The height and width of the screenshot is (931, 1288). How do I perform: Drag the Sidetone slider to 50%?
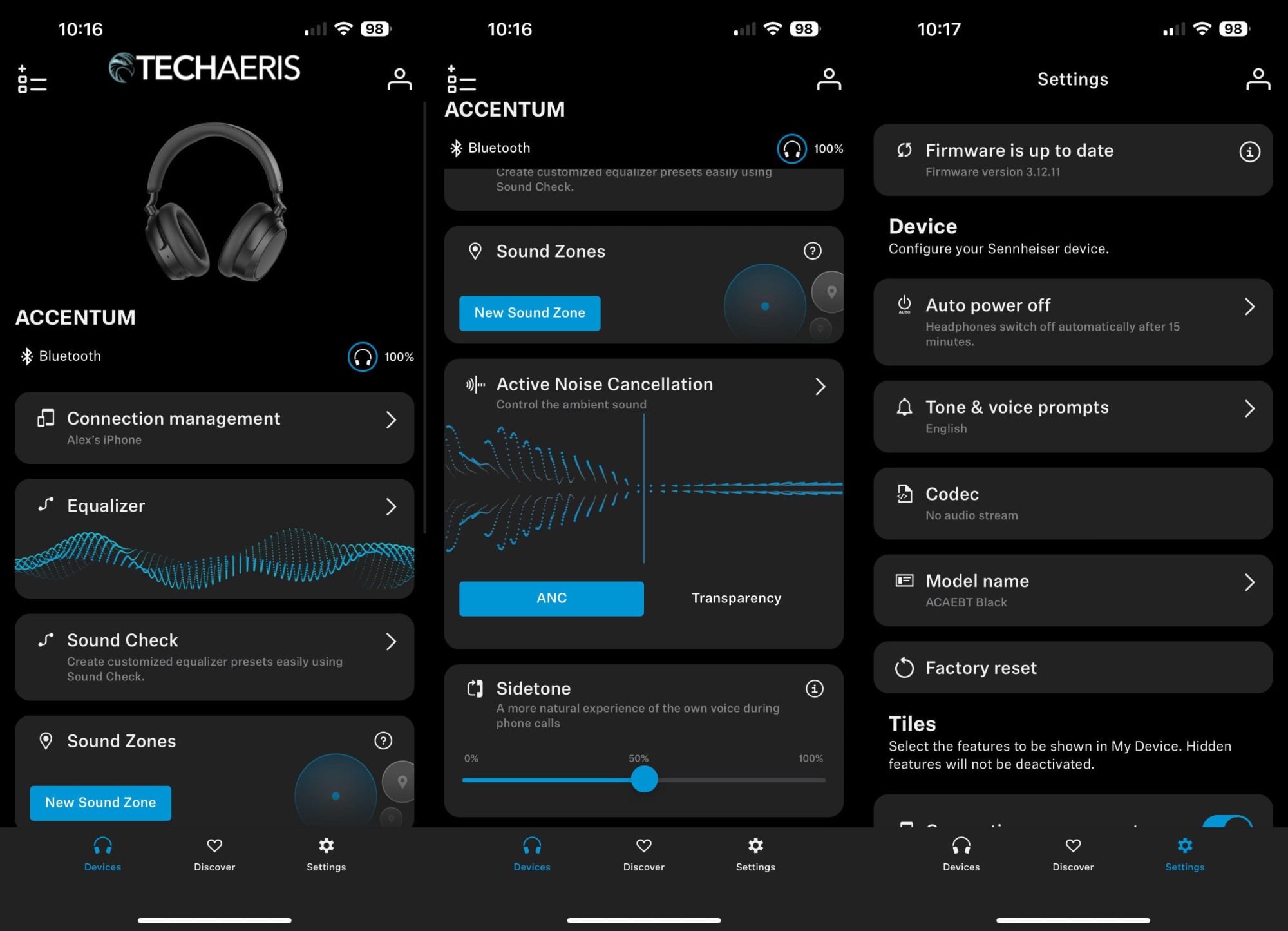coord(644,780)
